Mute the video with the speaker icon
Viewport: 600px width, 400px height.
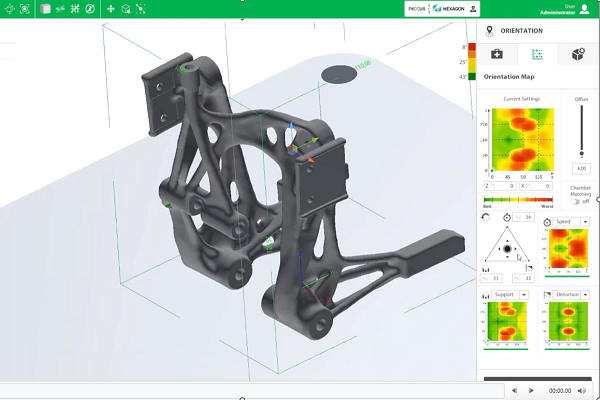coord(582,390)
